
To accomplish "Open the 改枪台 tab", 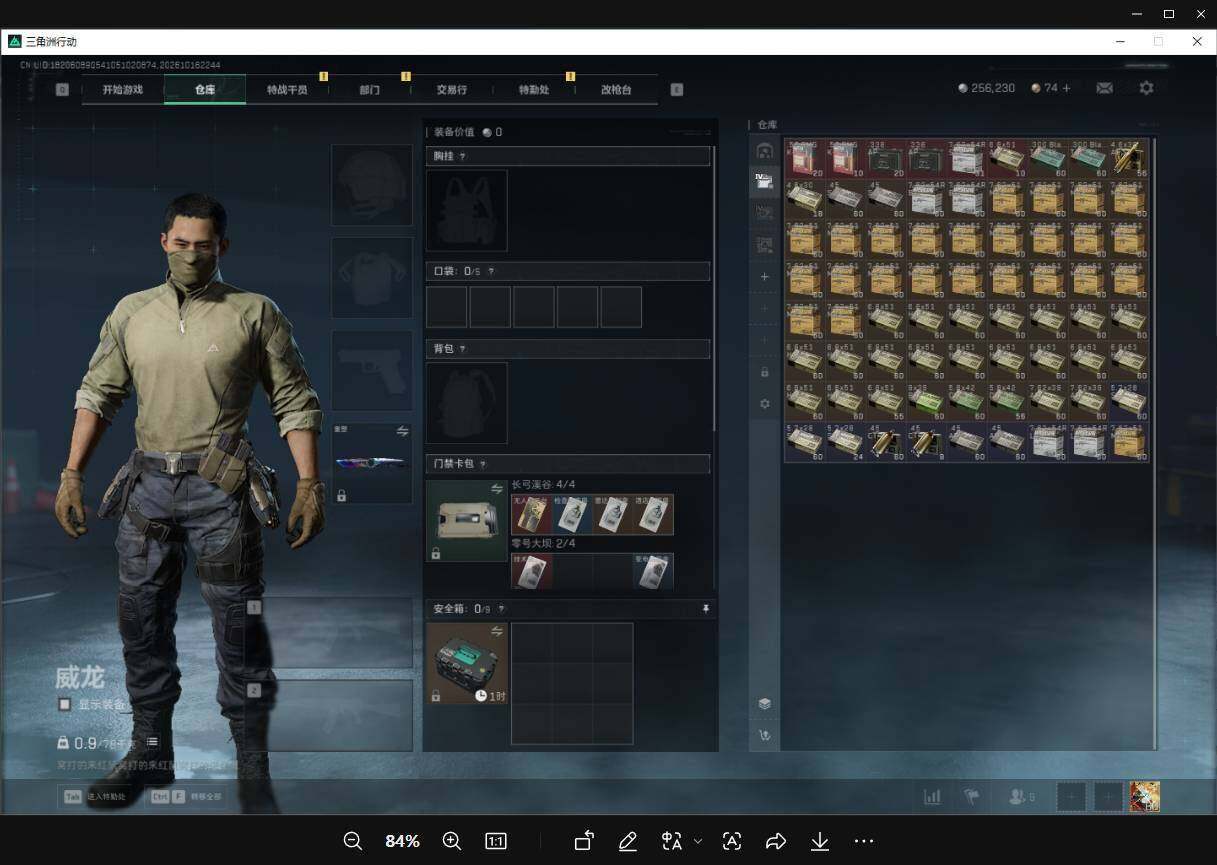I will tap(616, 90).
